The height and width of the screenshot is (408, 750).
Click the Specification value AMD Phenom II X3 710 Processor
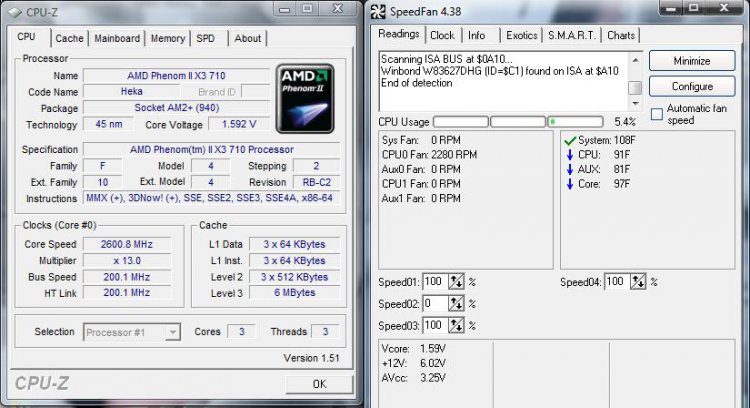click(211, 149)
